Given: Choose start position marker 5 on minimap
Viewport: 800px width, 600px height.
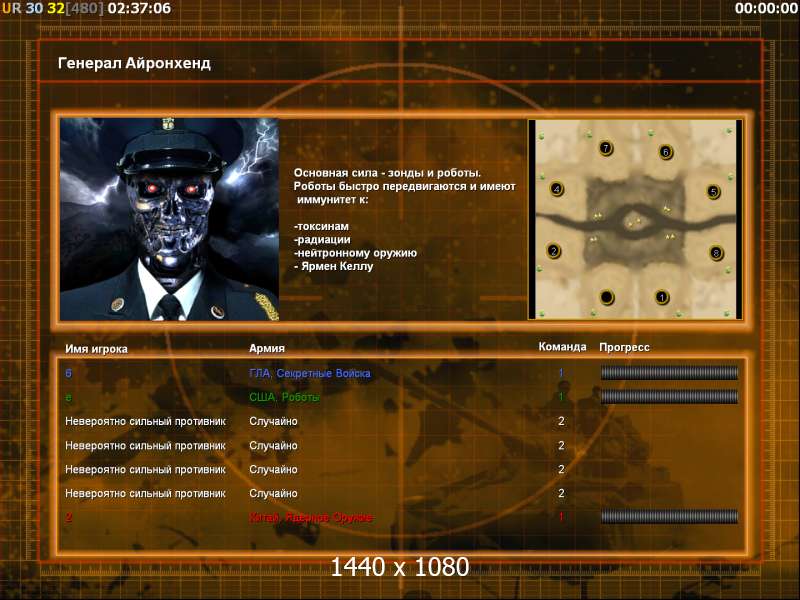Looking at the screenshot, I should point(713,192).
